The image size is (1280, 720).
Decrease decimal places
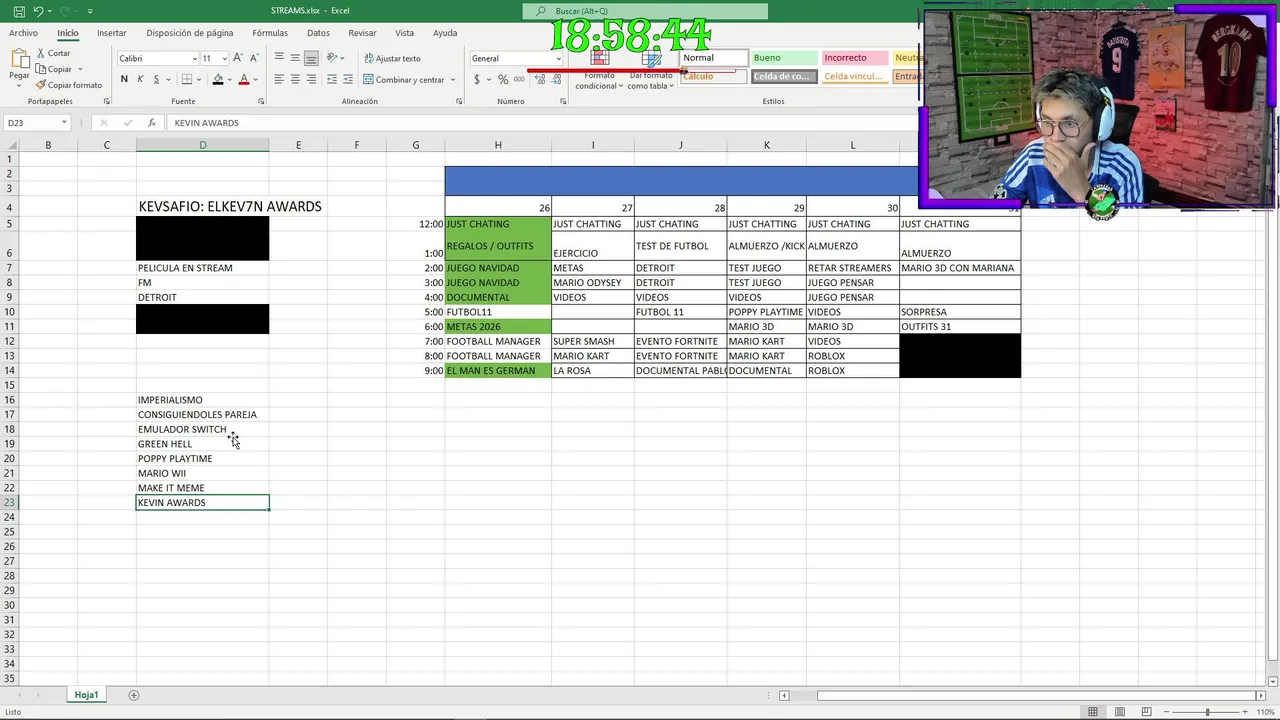(x=554, y=80)
